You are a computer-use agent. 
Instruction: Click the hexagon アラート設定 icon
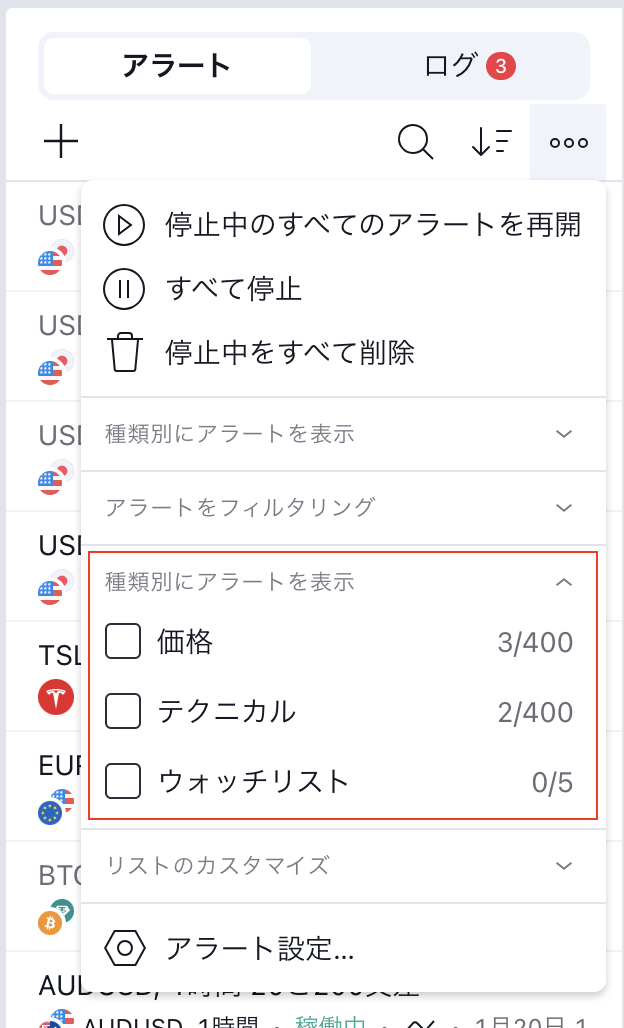[x=124, y=948]
